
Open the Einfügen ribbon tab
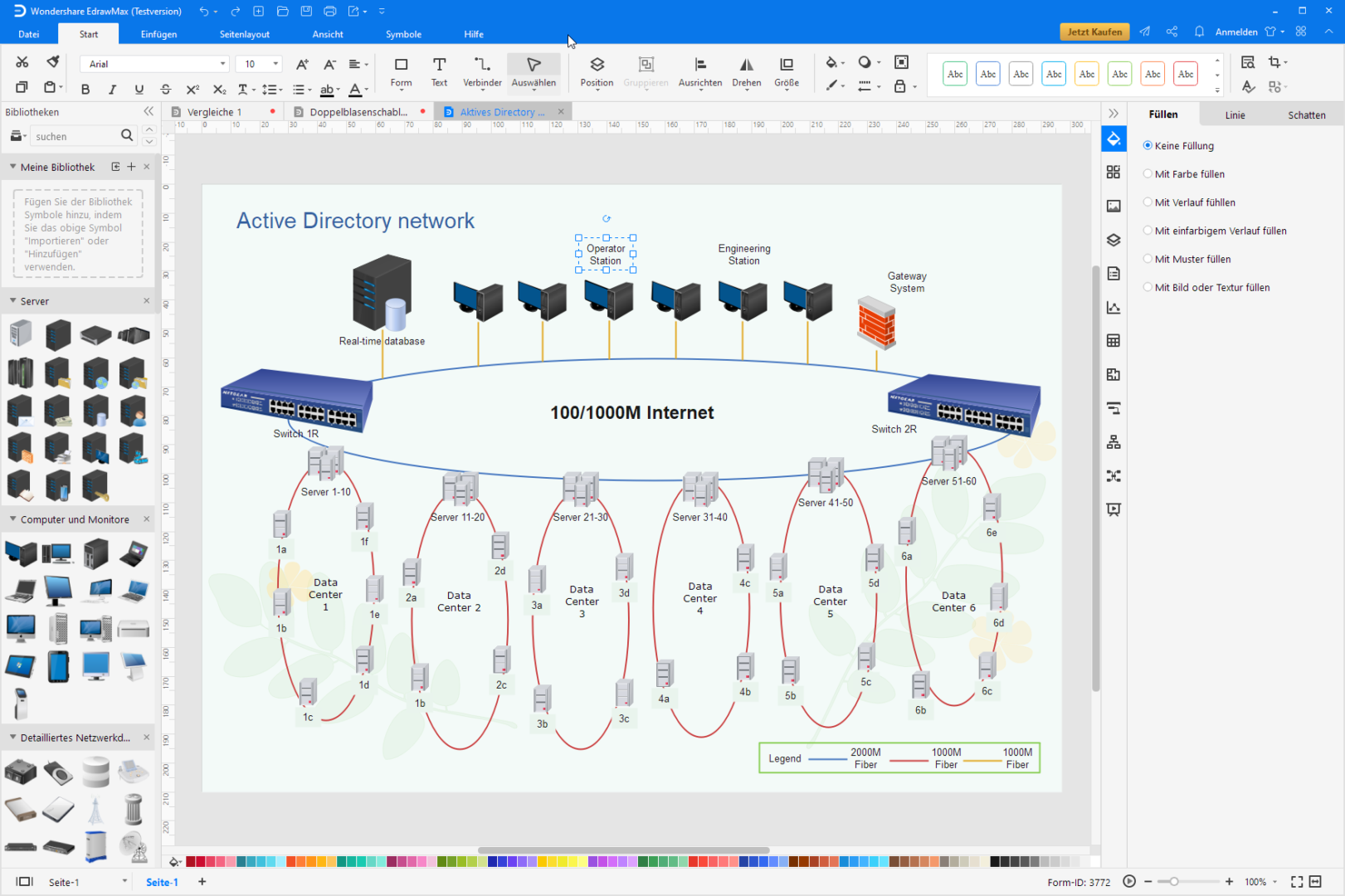pyautogui.click(x=158, y=34)
